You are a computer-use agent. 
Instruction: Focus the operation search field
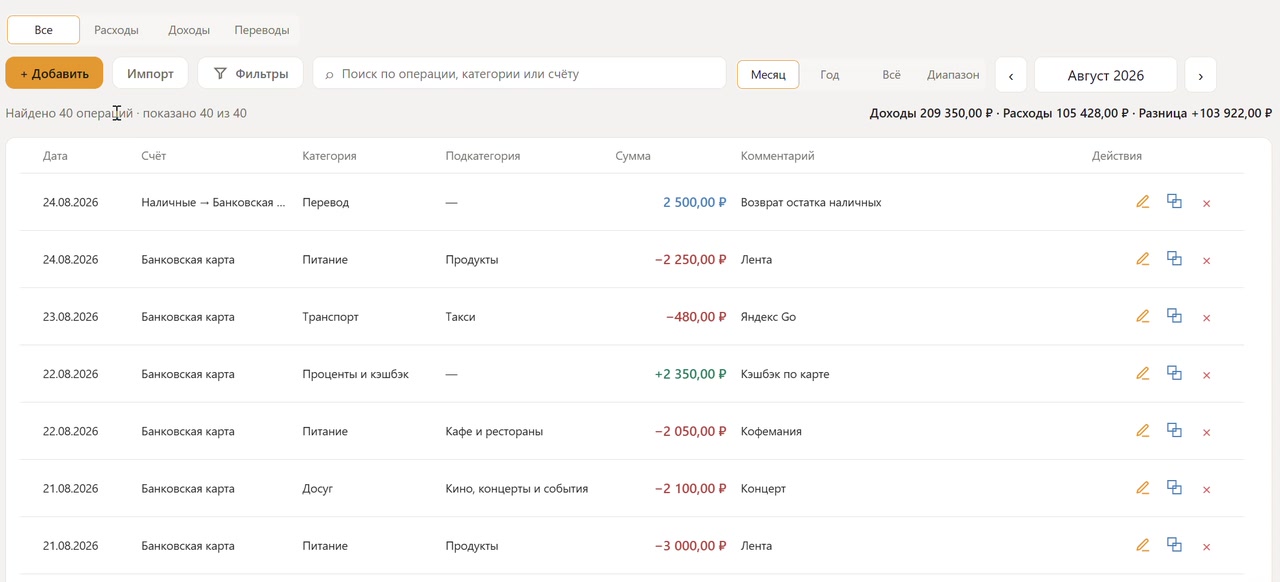[519, 73]
